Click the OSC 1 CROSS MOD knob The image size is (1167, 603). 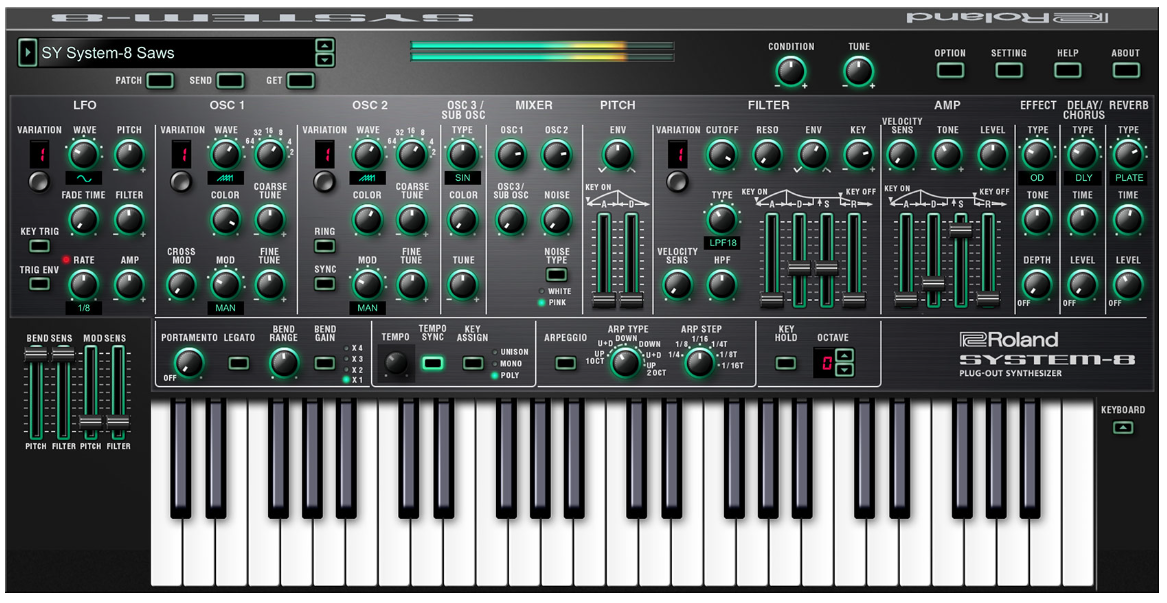181,286
